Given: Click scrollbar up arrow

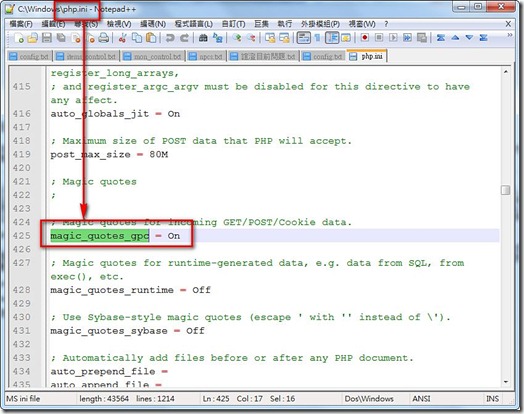Looking at the screenshot, I should pyautogui.click(x=506, y=72).
